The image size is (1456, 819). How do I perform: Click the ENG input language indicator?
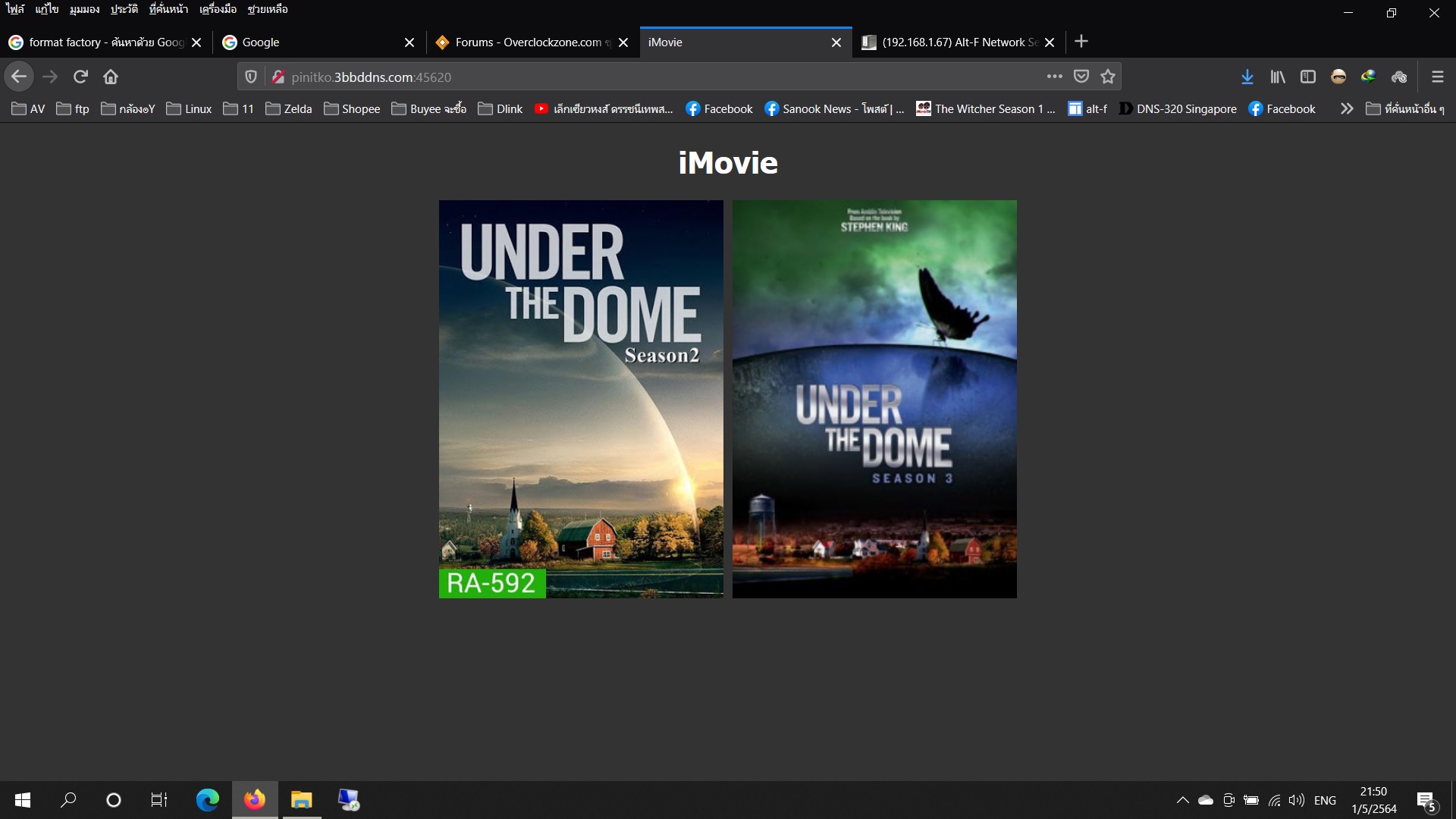tap(1325, 800)
